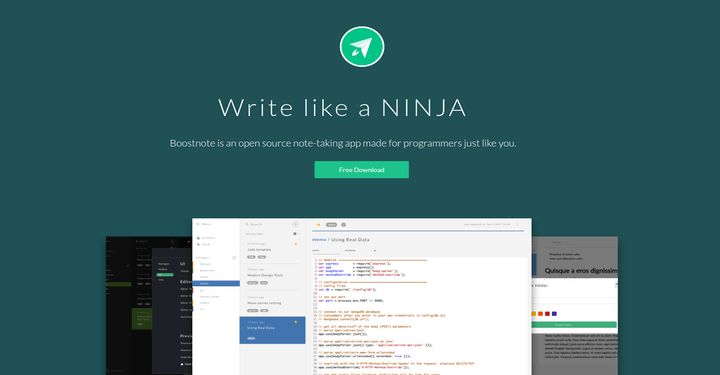Screen dimensions: 720x375
Task: Collapse the Project tree triangle
Action: 197,257
